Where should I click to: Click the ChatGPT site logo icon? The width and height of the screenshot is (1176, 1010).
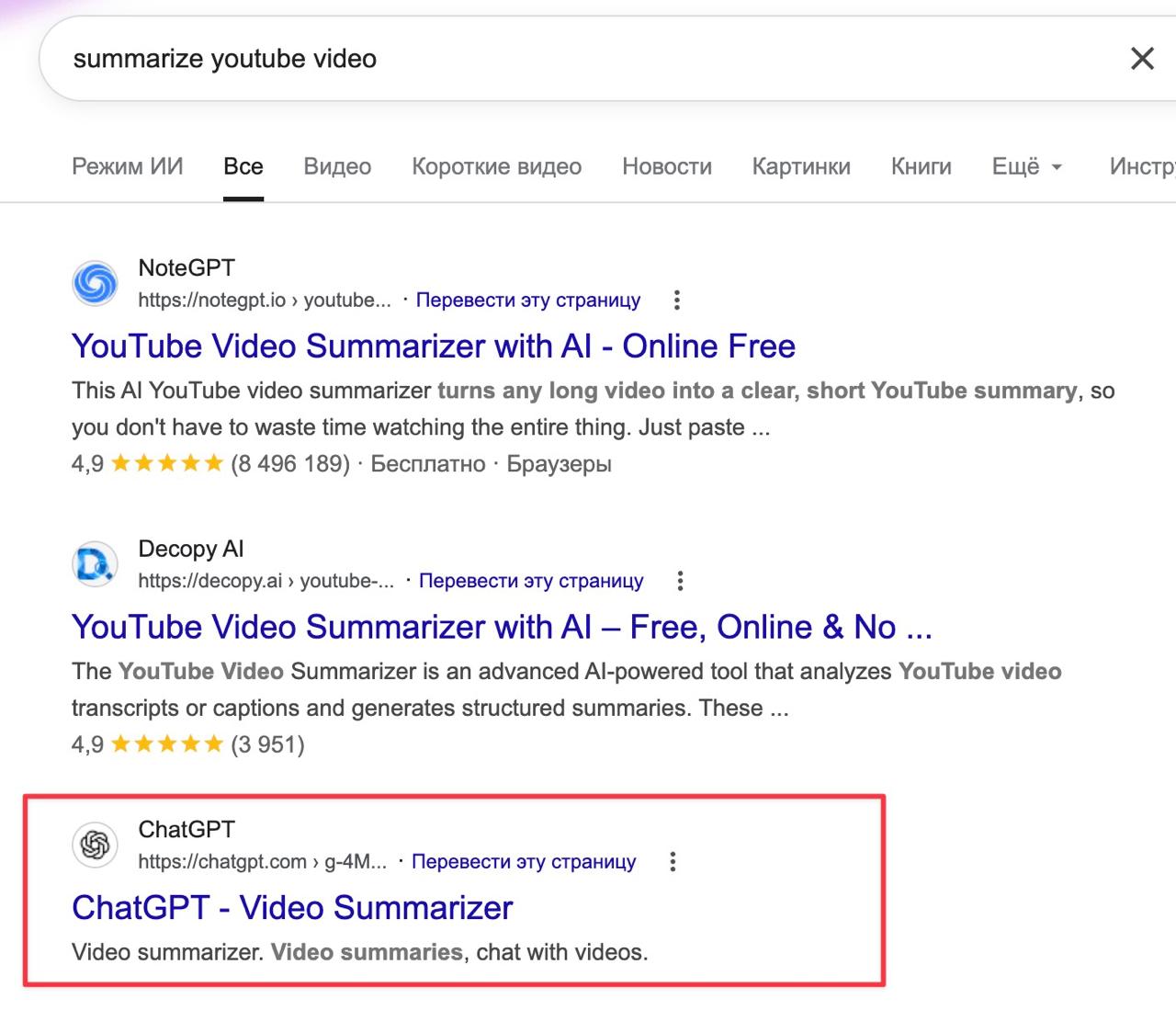(x=96, y=845)
